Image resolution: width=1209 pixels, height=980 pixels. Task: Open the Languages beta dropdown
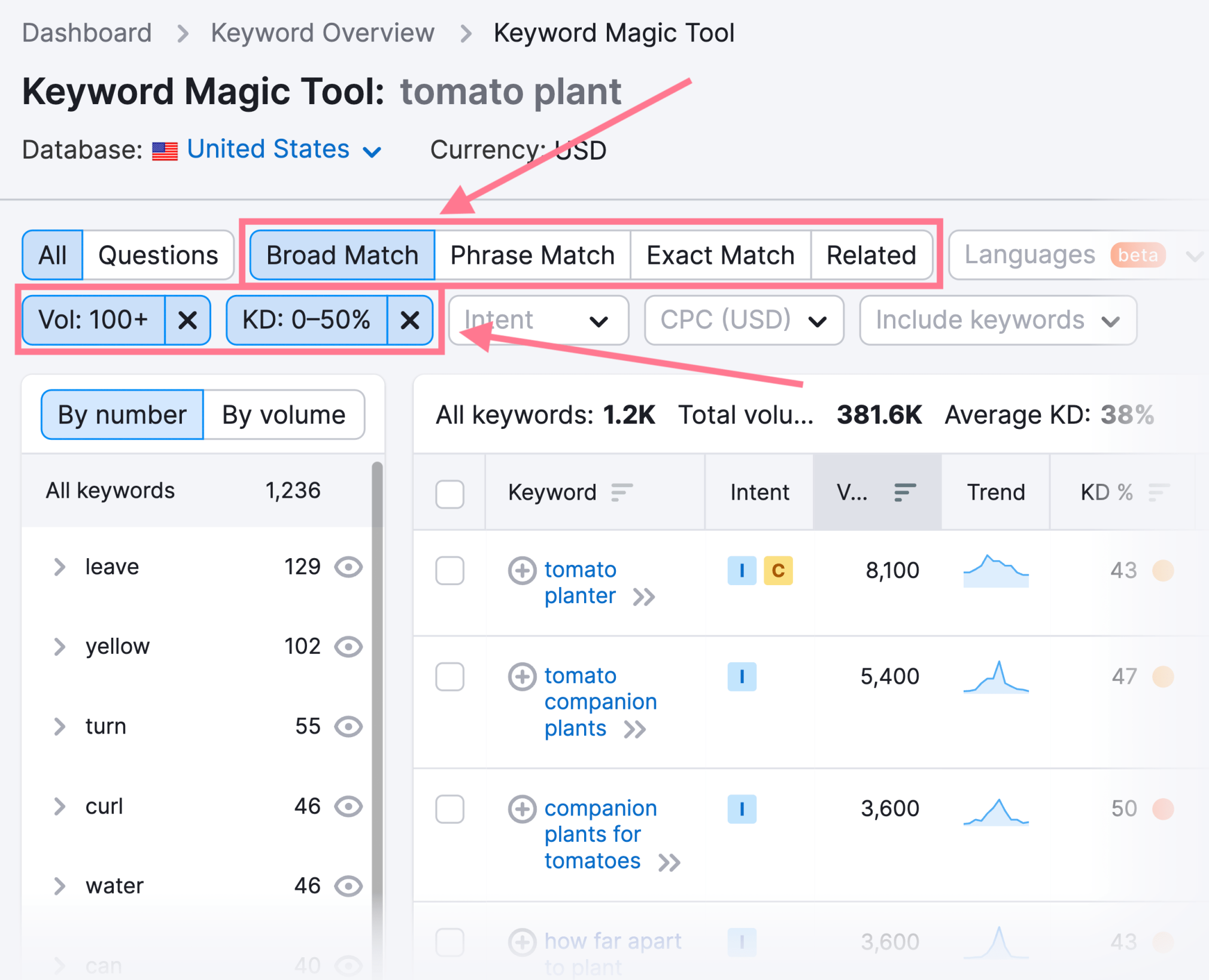point(1079,255)
